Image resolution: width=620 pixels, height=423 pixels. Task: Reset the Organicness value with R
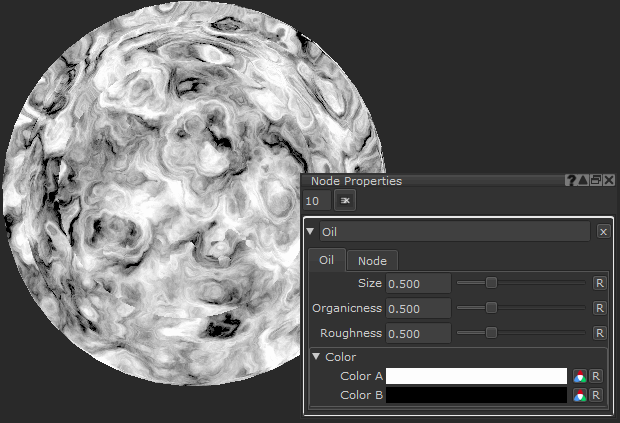(599, 308)
